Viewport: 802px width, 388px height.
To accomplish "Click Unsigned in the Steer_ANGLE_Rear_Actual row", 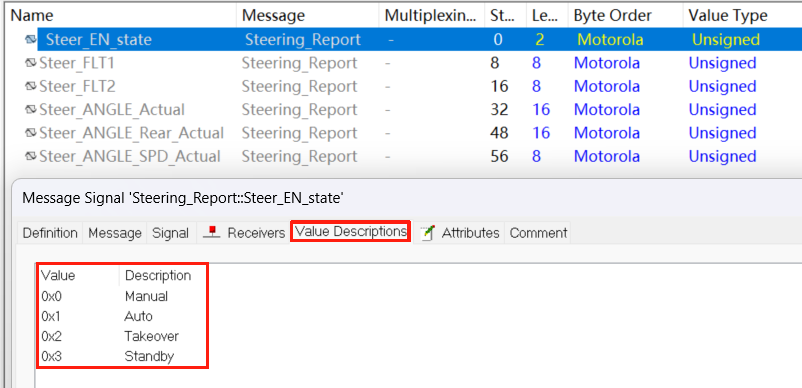I will tap(722, 133).
